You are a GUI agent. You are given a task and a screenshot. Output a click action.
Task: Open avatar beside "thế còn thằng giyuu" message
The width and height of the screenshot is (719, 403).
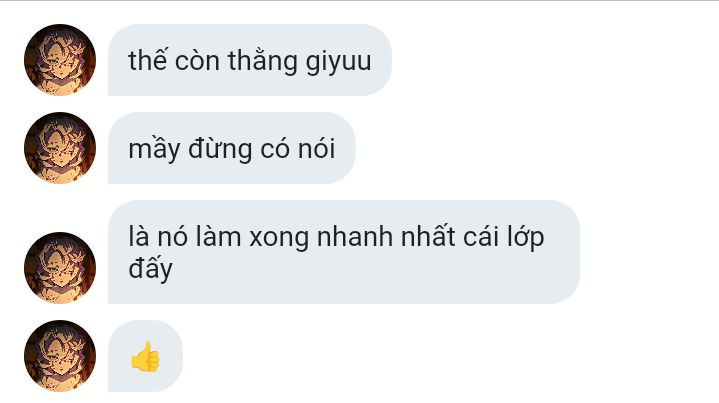pos(60,60)
